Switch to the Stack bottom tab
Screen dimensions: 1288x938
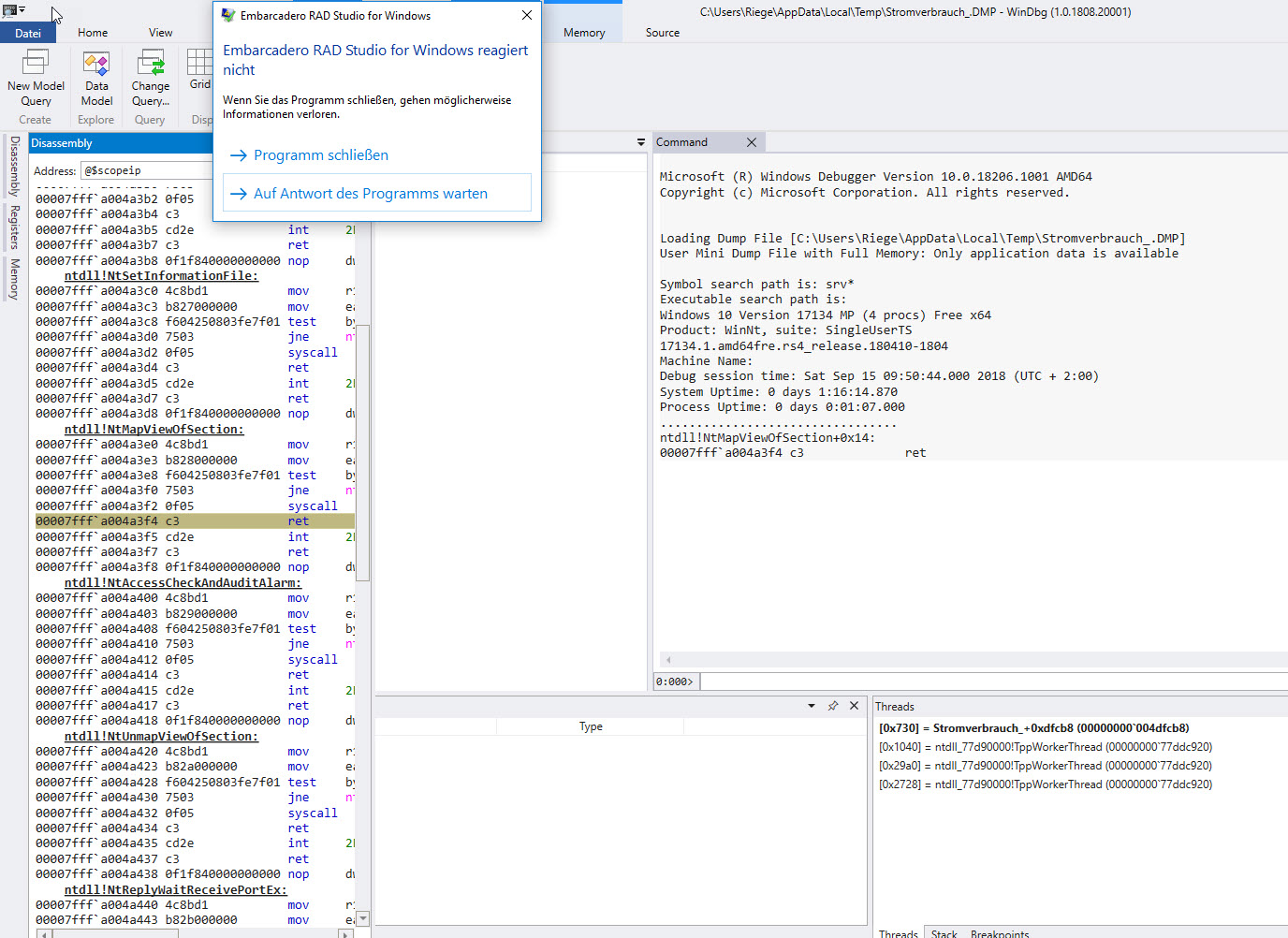(x=944, y=933)
